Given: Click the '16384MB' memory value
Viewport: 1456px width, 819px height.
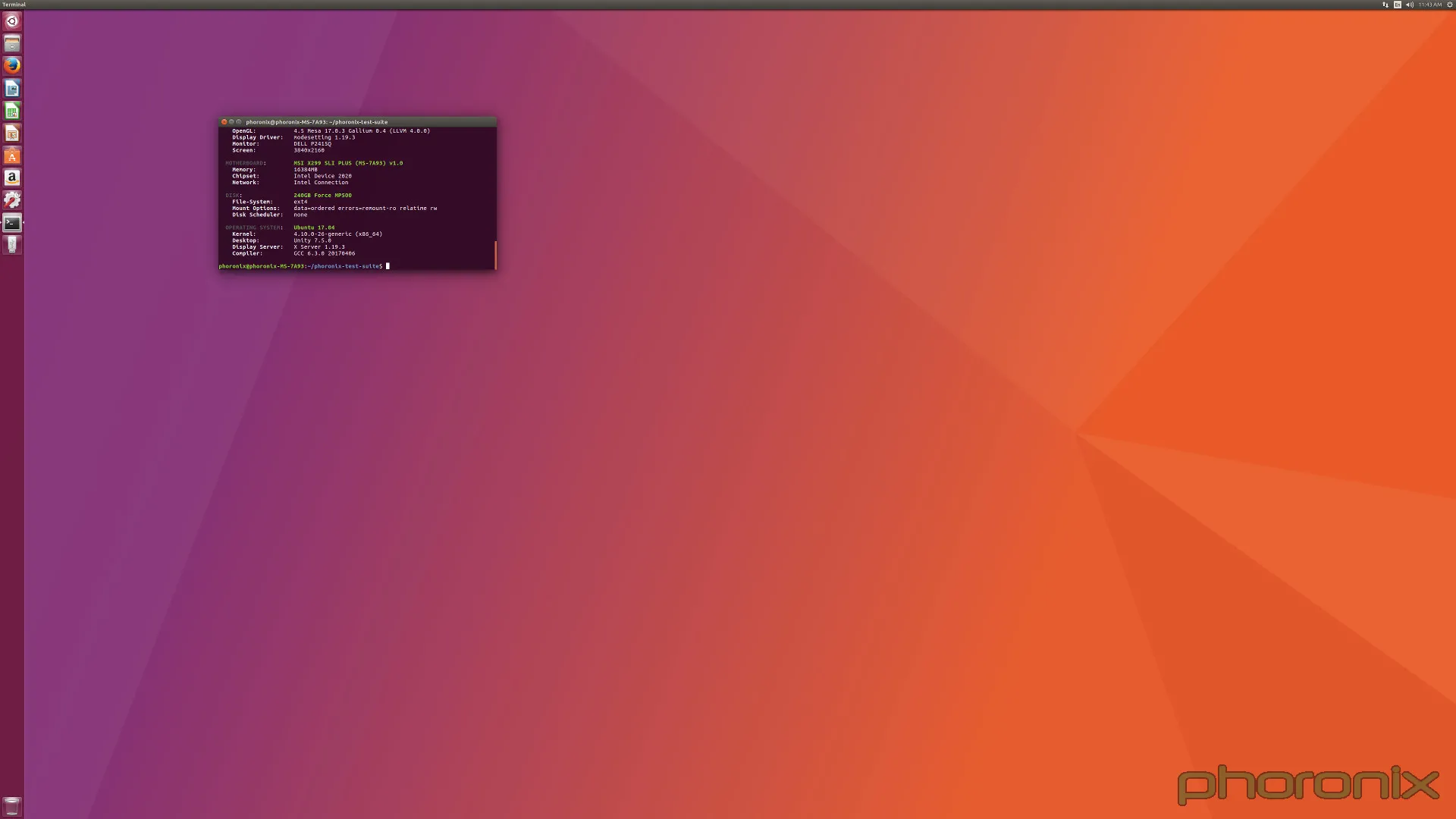Looking at the screenshot, I should click(306, 170).
